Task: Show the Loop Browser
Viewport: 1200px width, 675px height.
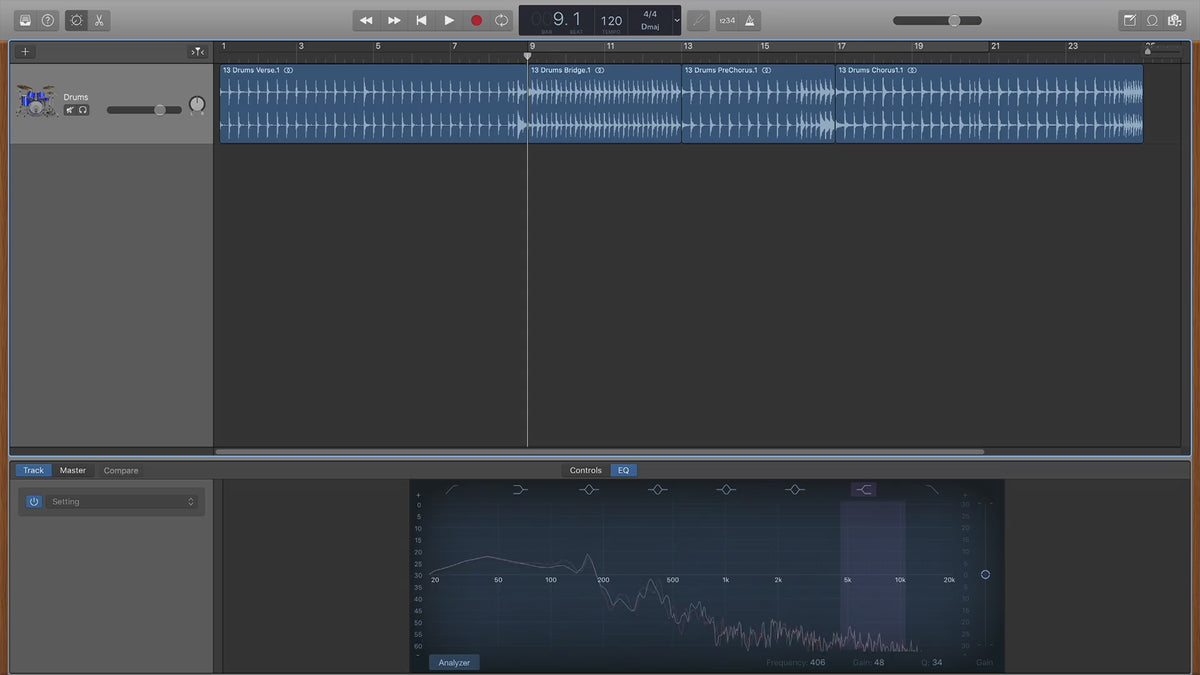Action: click(x=1152, y=20)
